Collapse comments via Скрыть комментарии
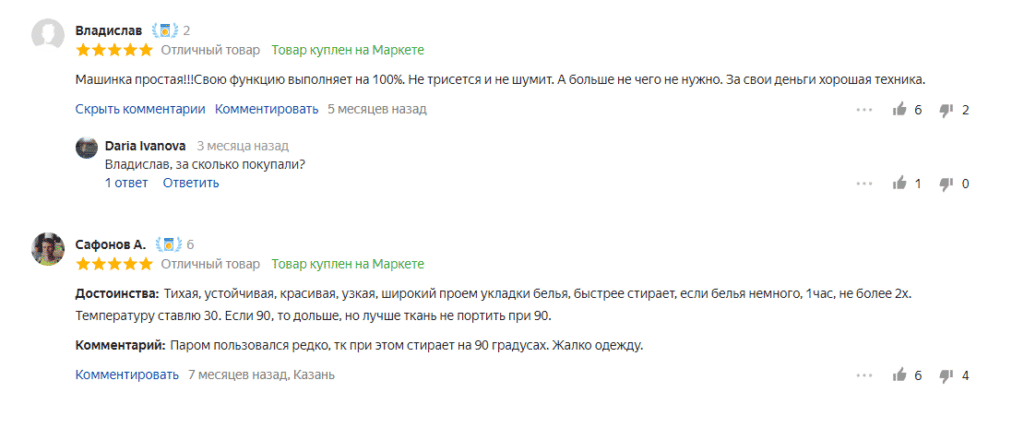Screen dimensions: 1024x428 click(140, 109)
